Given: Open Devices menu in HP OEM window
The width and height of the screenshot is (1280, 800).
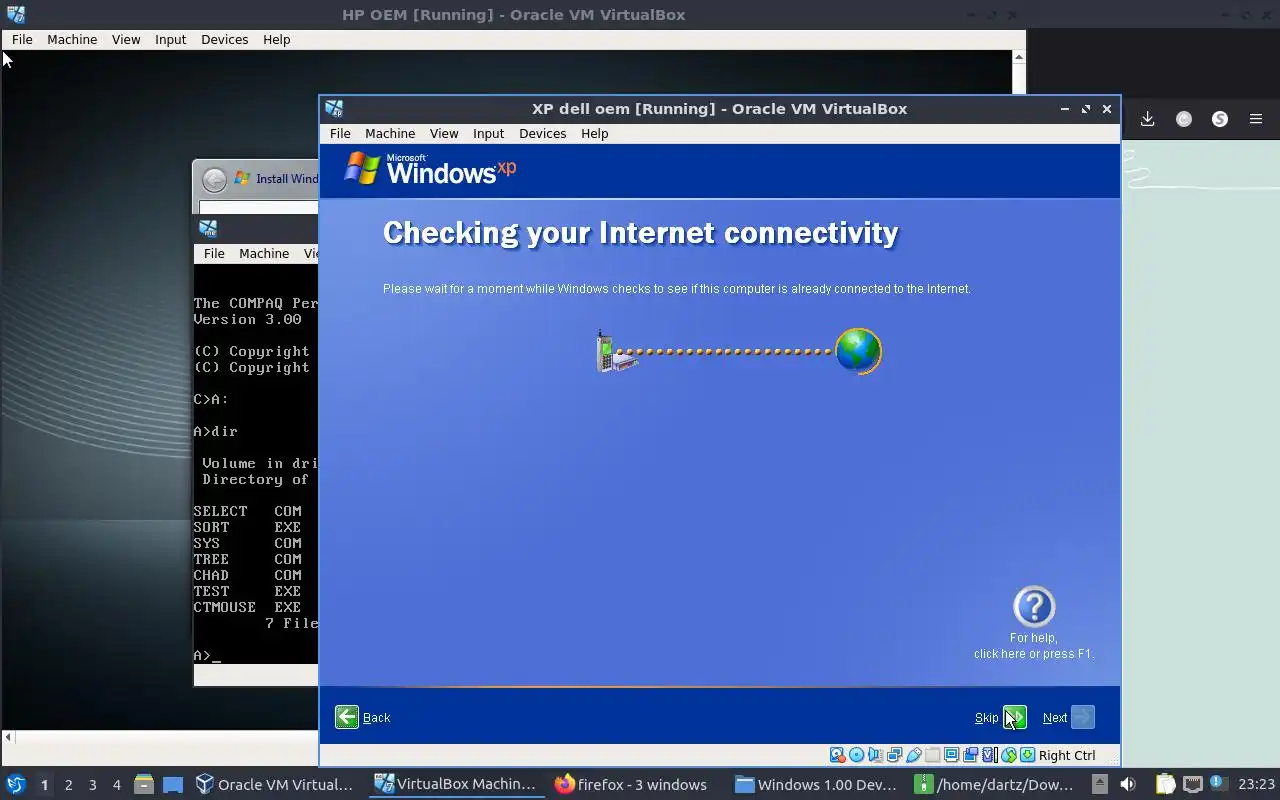Looking at the screenshot, I should click(224, 39).
